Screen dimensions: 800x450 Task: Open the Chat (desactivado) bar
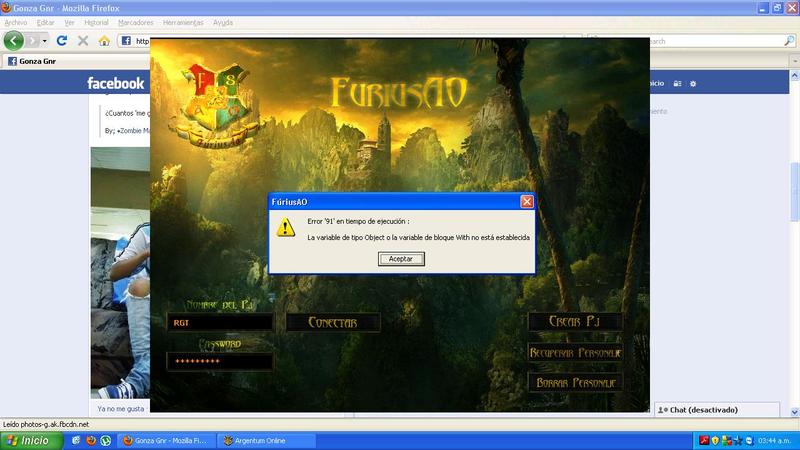tap(717, 410)
